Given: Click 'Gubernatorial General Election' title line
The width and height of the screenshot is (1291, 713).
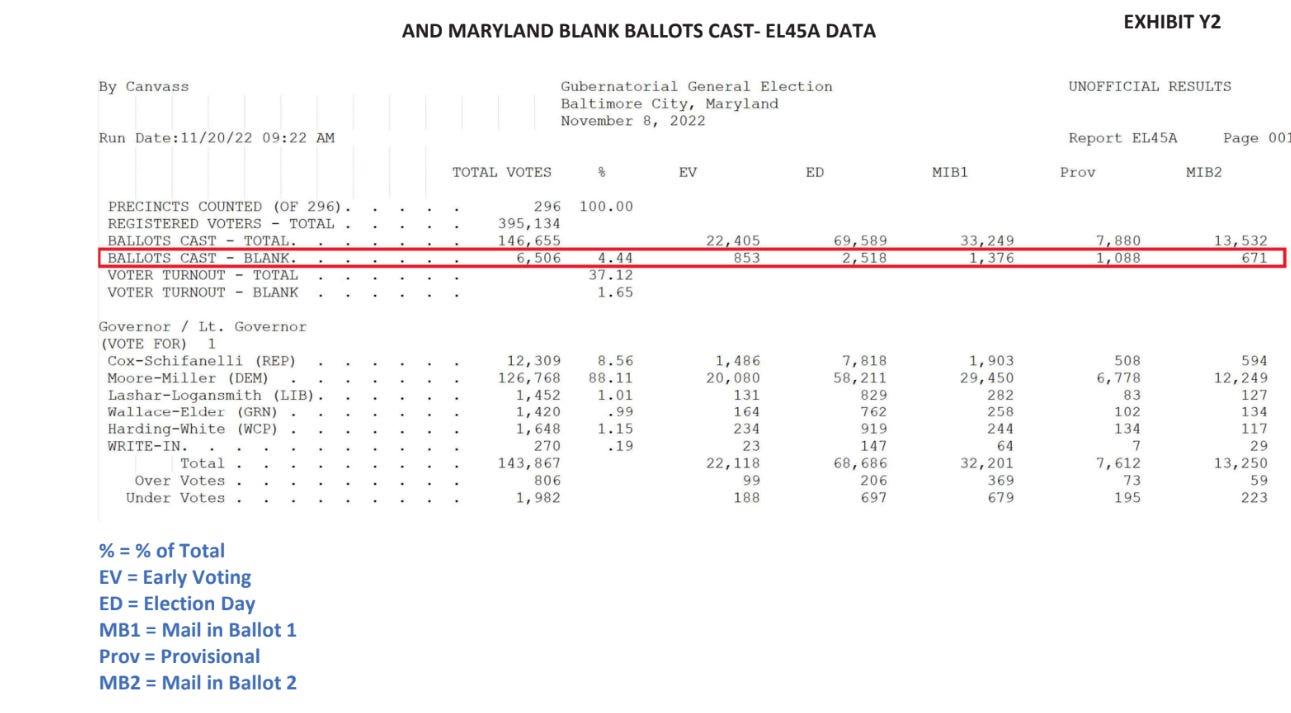Looking at the screenshot, I should (x=696, y=87).
